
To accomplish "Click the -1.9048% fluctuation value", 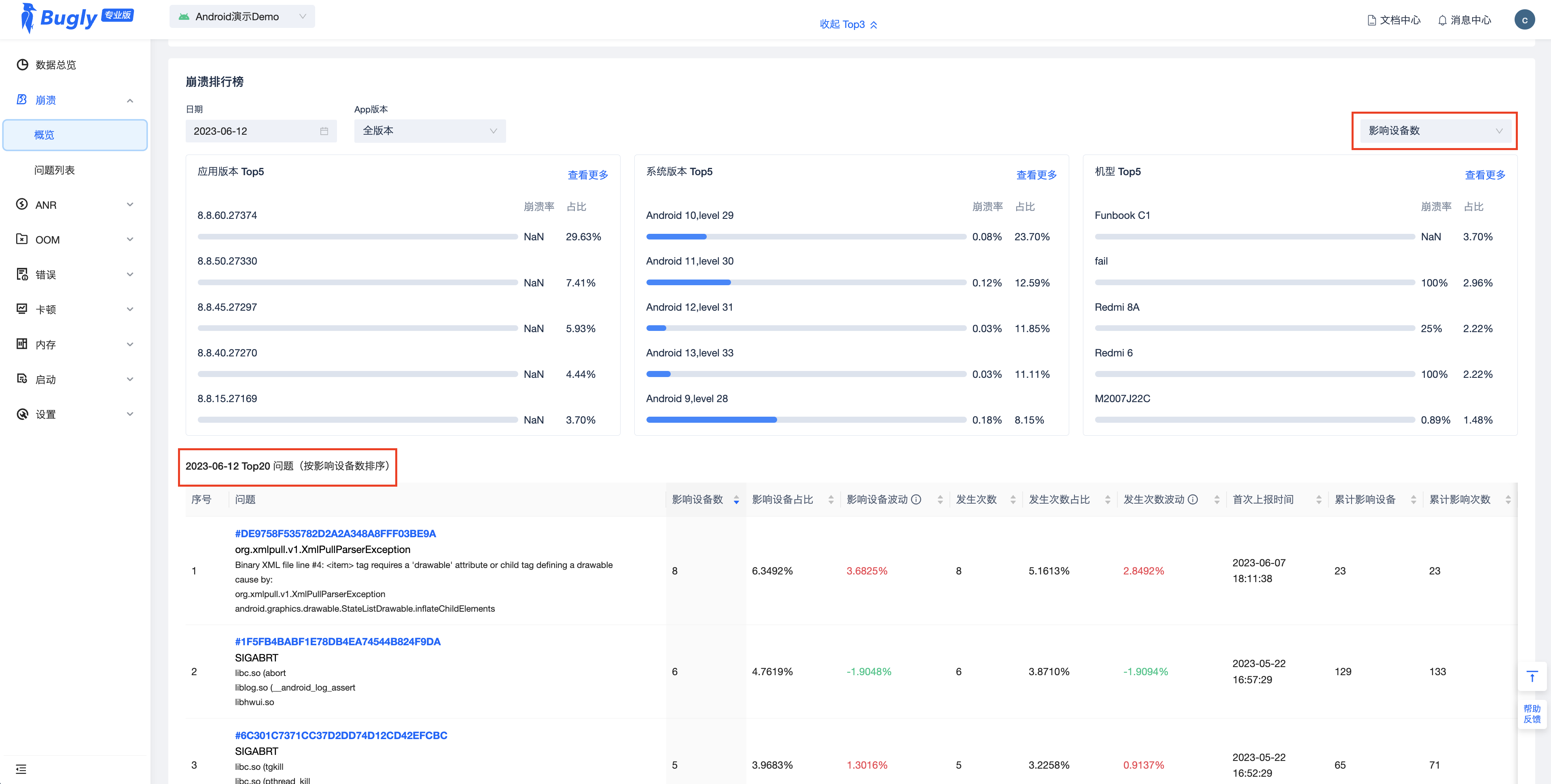I will 868,672.
